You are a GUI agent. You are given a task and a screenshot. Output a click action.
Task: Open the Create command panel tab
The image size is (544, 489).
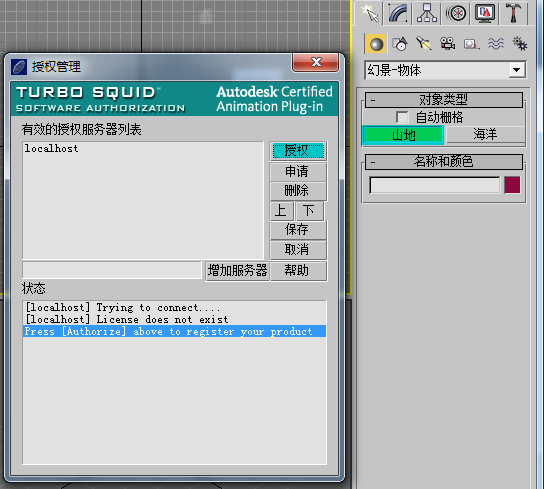(370, 13)
